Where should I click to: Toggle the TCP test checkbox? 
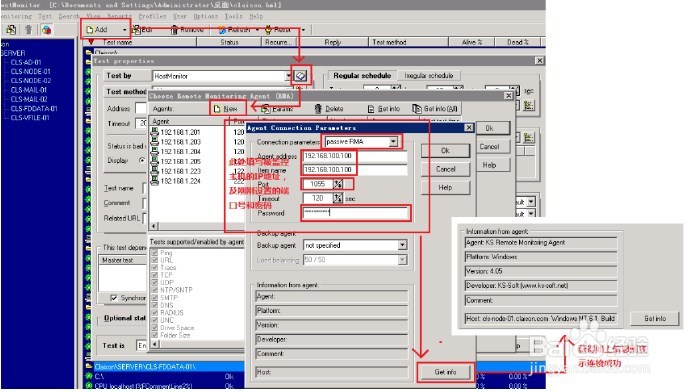[x=154, y=275]
